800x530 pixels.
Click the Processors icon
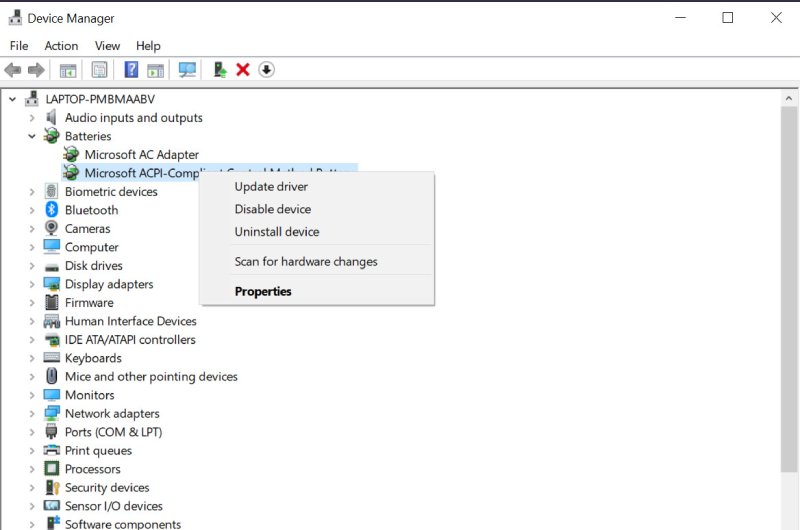pyautogui.click(x=52, y=468)
